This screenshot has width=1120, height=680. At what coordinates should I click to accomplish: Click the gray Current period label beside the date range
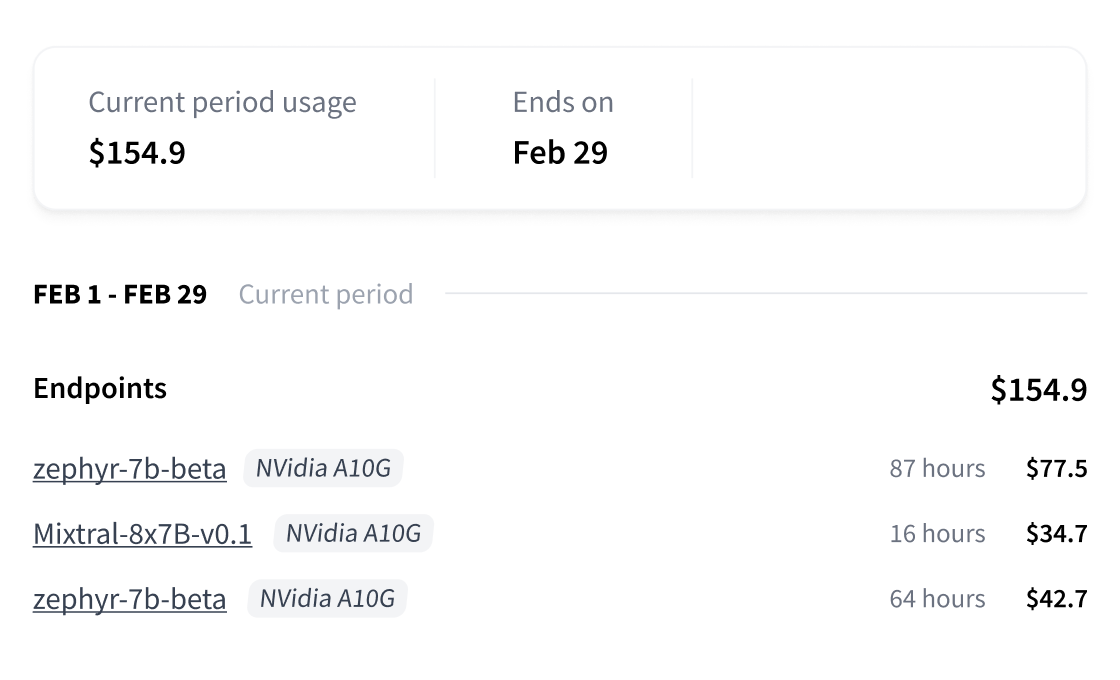click(x=325, y=294)
